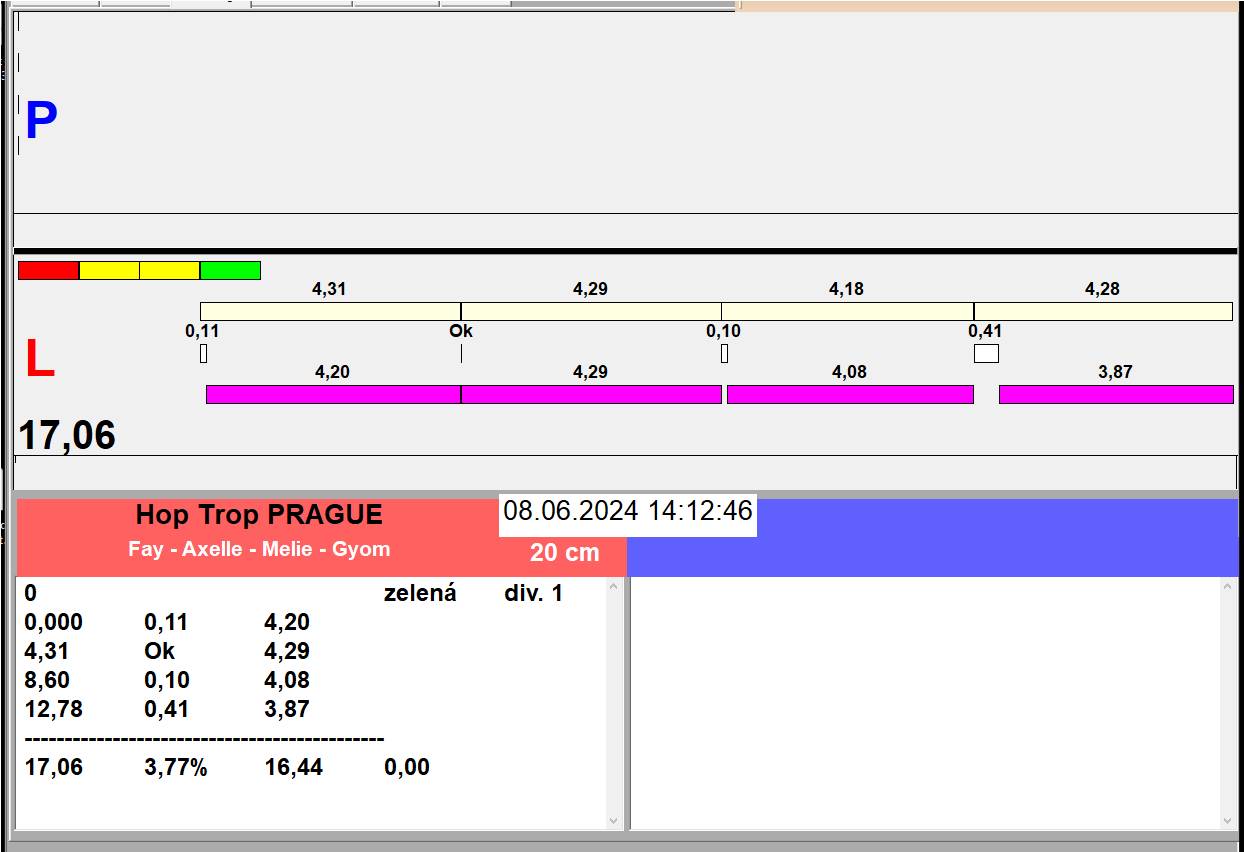The height and width of the screenshot is (852, 1244).
Task: Select the blue P lane label
Action: coord(41,122)
